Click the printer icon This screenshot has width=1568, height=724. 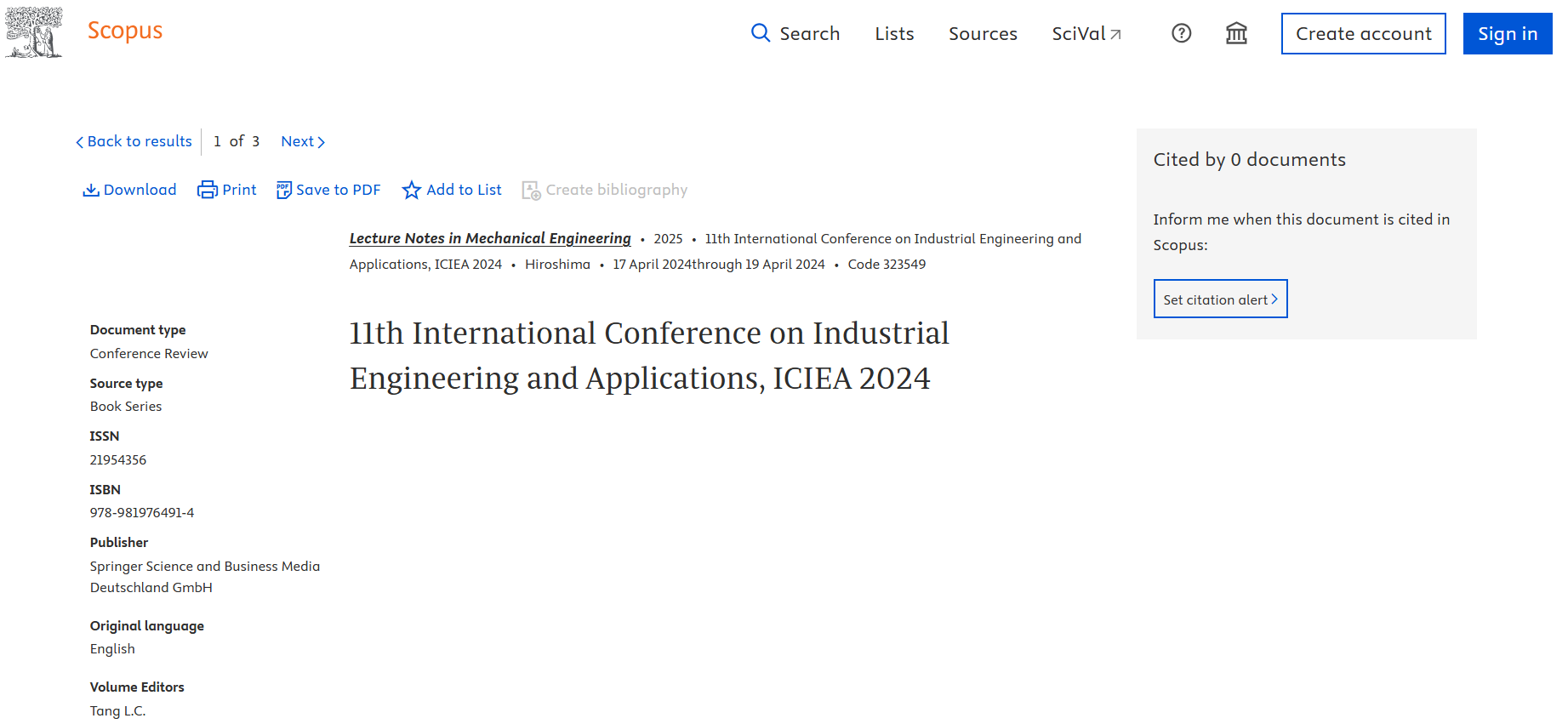click(x=207, y=190)
